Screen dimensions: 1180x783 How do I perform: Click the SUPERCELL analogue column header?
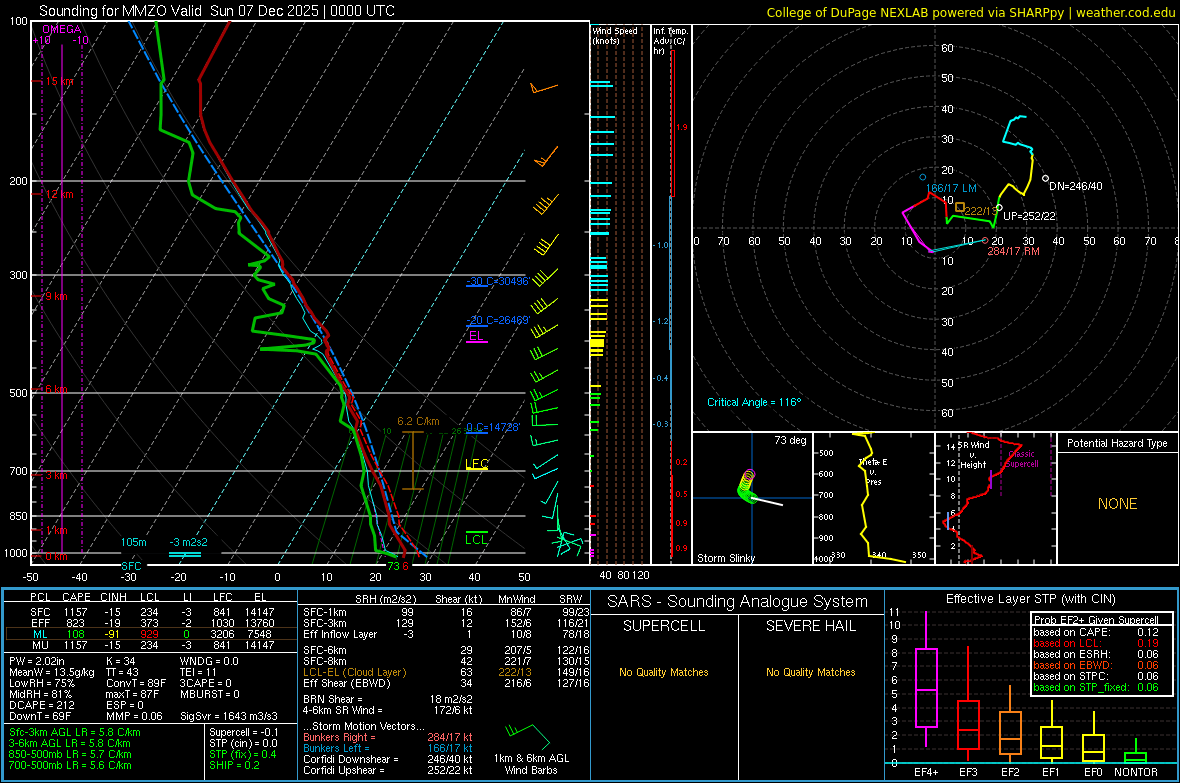[x=664, y=626]
